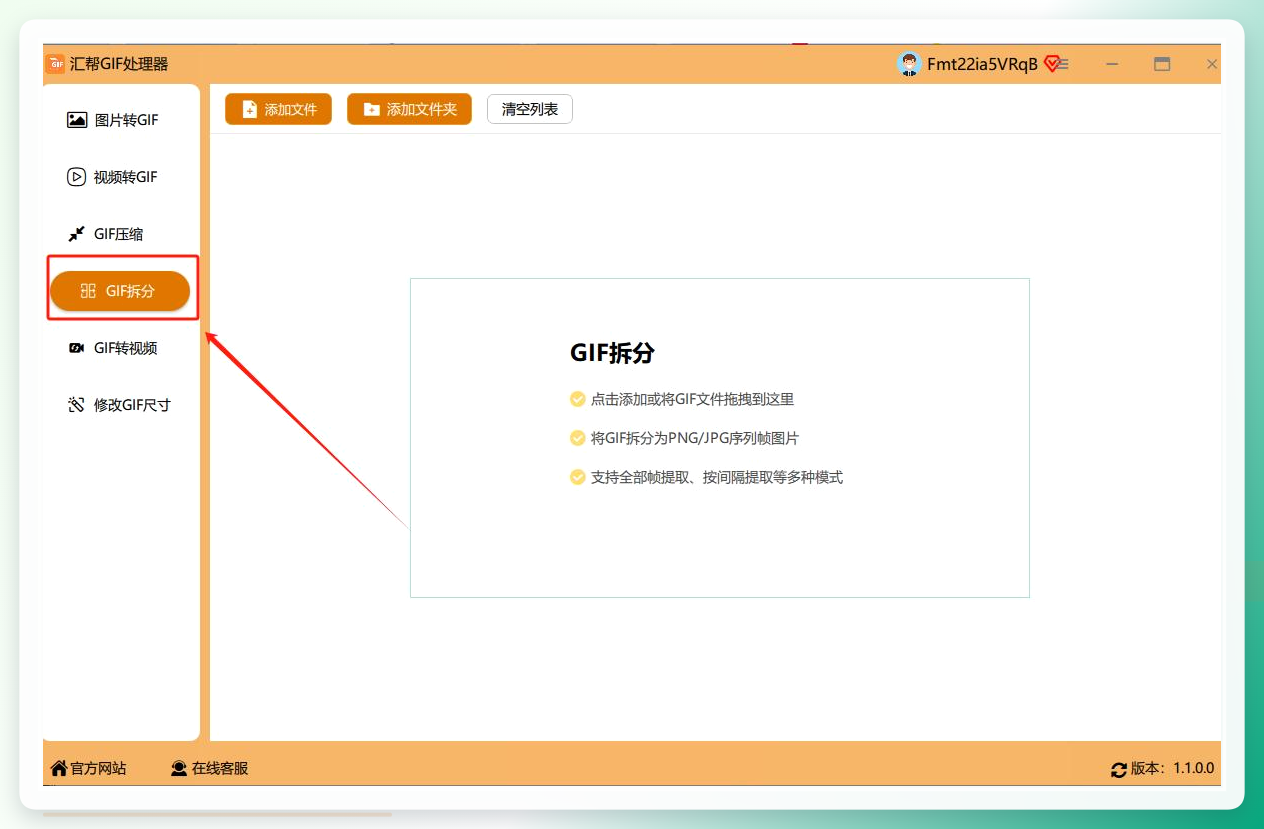
Task: Click the 添加文件 button
Action: click(278, 109)
